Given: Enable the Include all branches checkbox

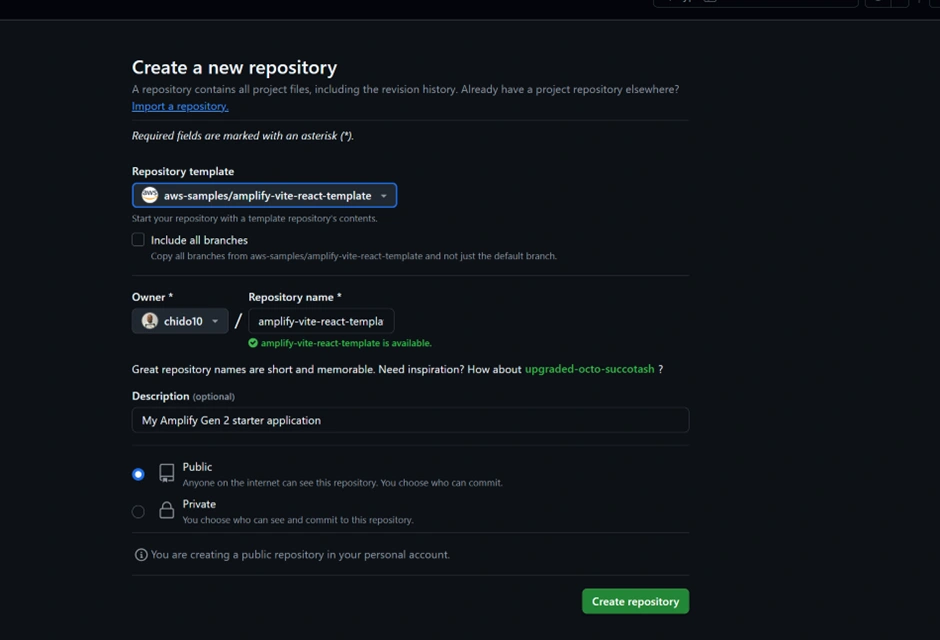Looking at the screenshot, I should click(138, 240).
